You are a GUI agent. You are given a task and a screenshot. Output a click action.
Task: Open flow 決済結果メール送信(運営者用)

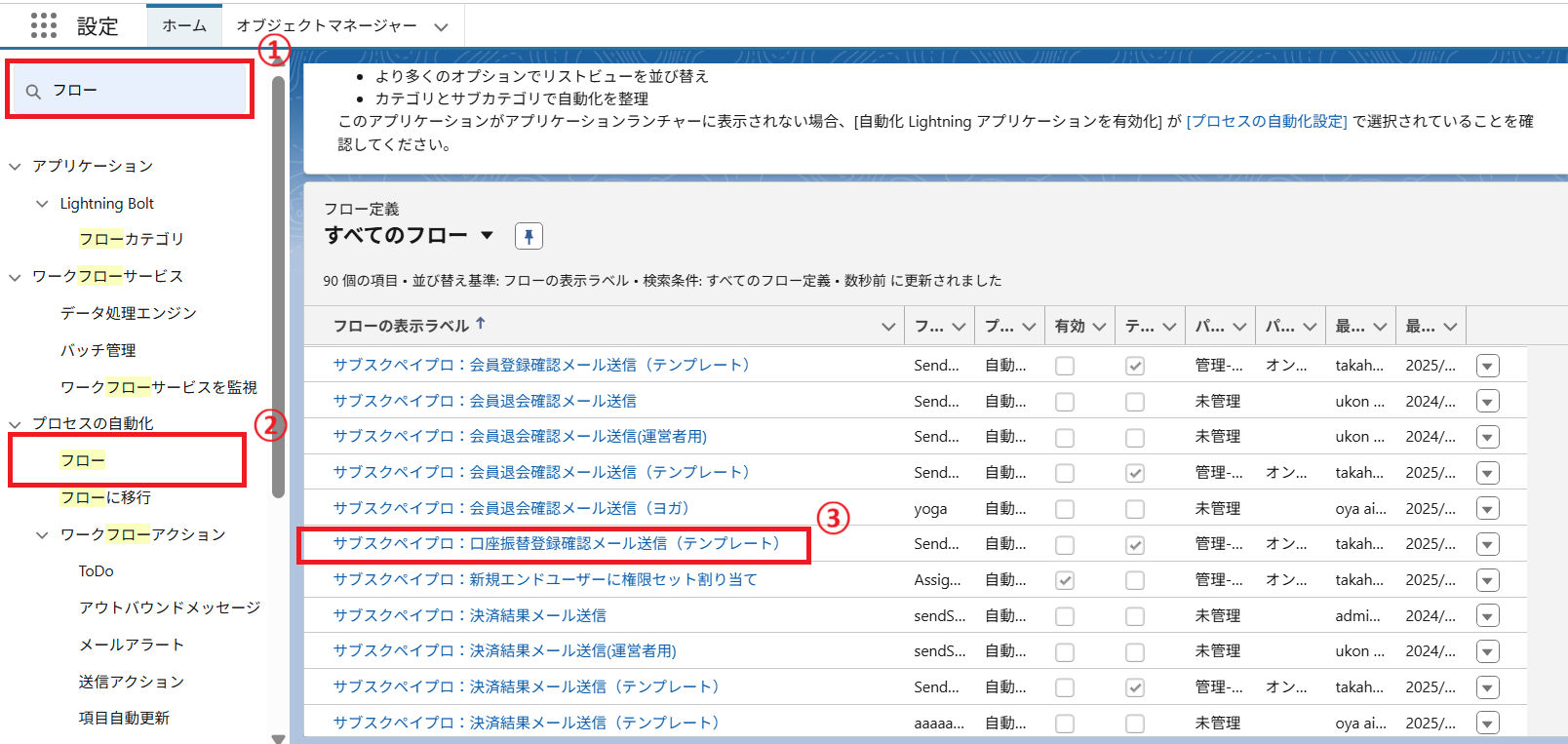point(504,651)
